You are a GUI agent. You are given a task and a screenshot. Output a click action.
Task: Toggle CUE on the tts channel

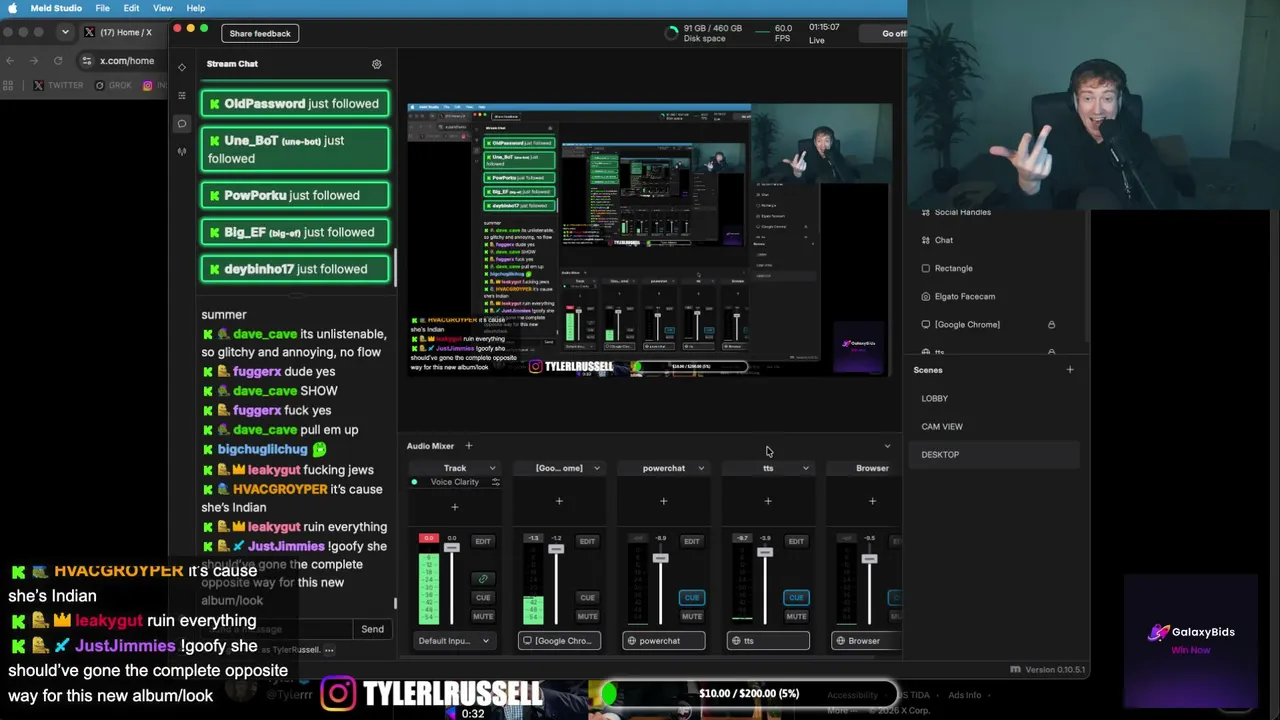click(796, 598)
